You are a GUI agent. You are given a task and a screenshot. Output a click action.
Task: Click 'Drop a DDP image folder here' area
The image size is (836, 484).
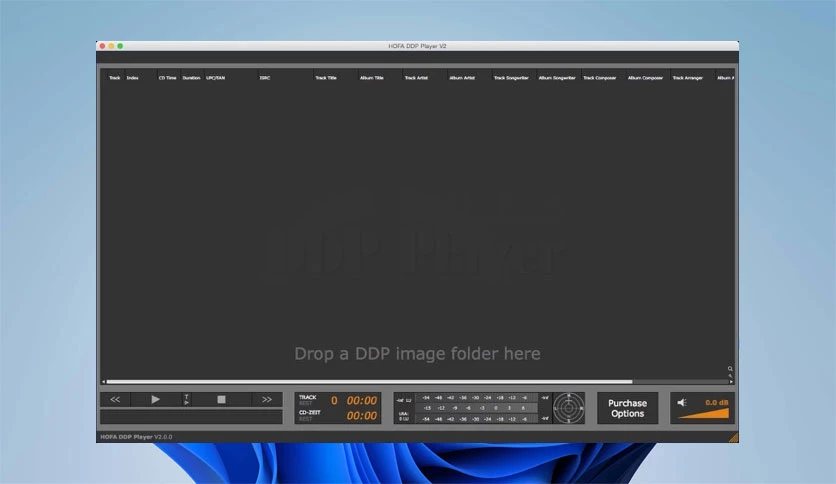pos(417,353)
